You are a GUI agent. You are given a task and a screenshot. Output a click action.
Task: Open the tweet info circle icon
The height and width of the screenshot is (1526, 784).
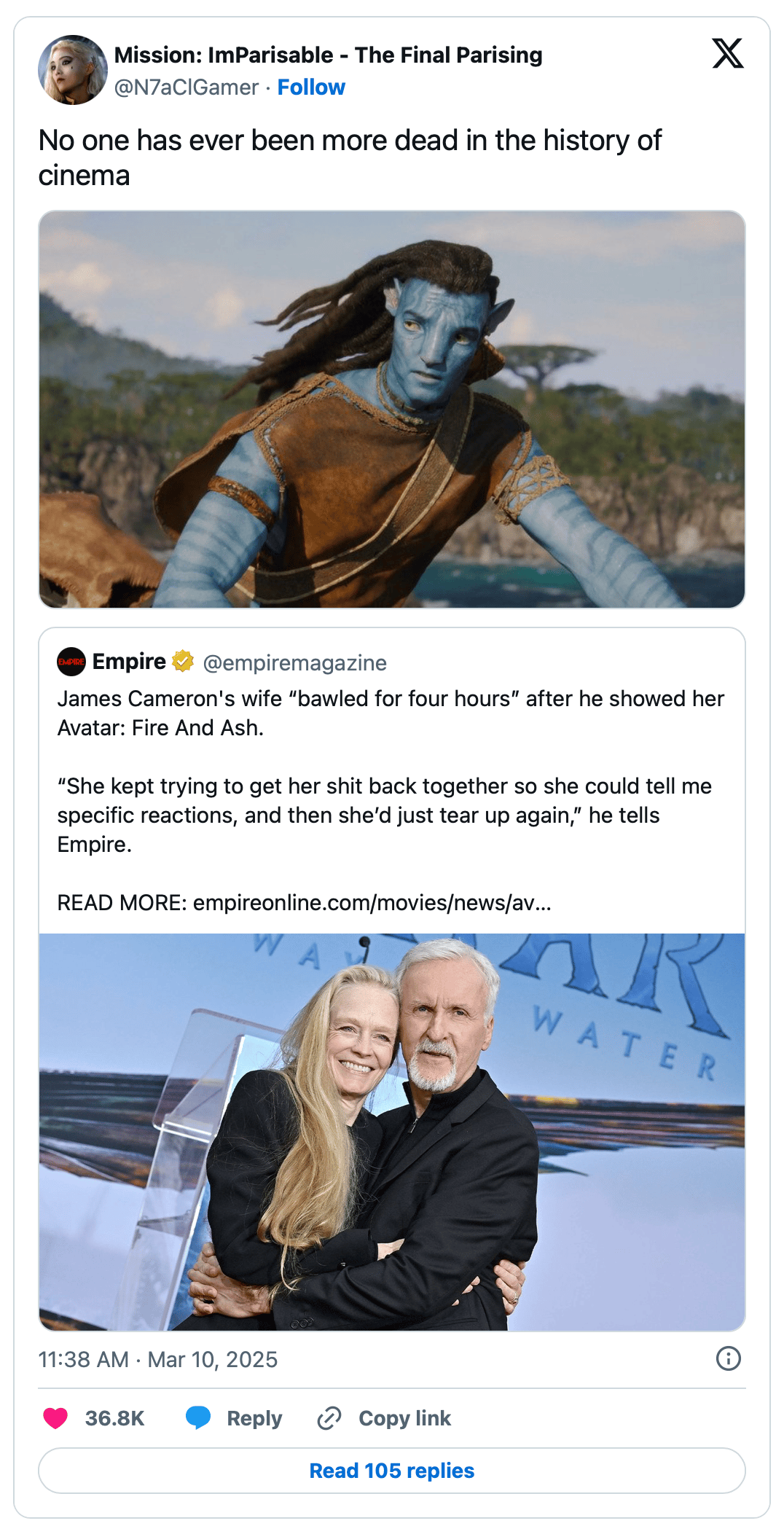pyautogui.click(x=729, y=1358)
